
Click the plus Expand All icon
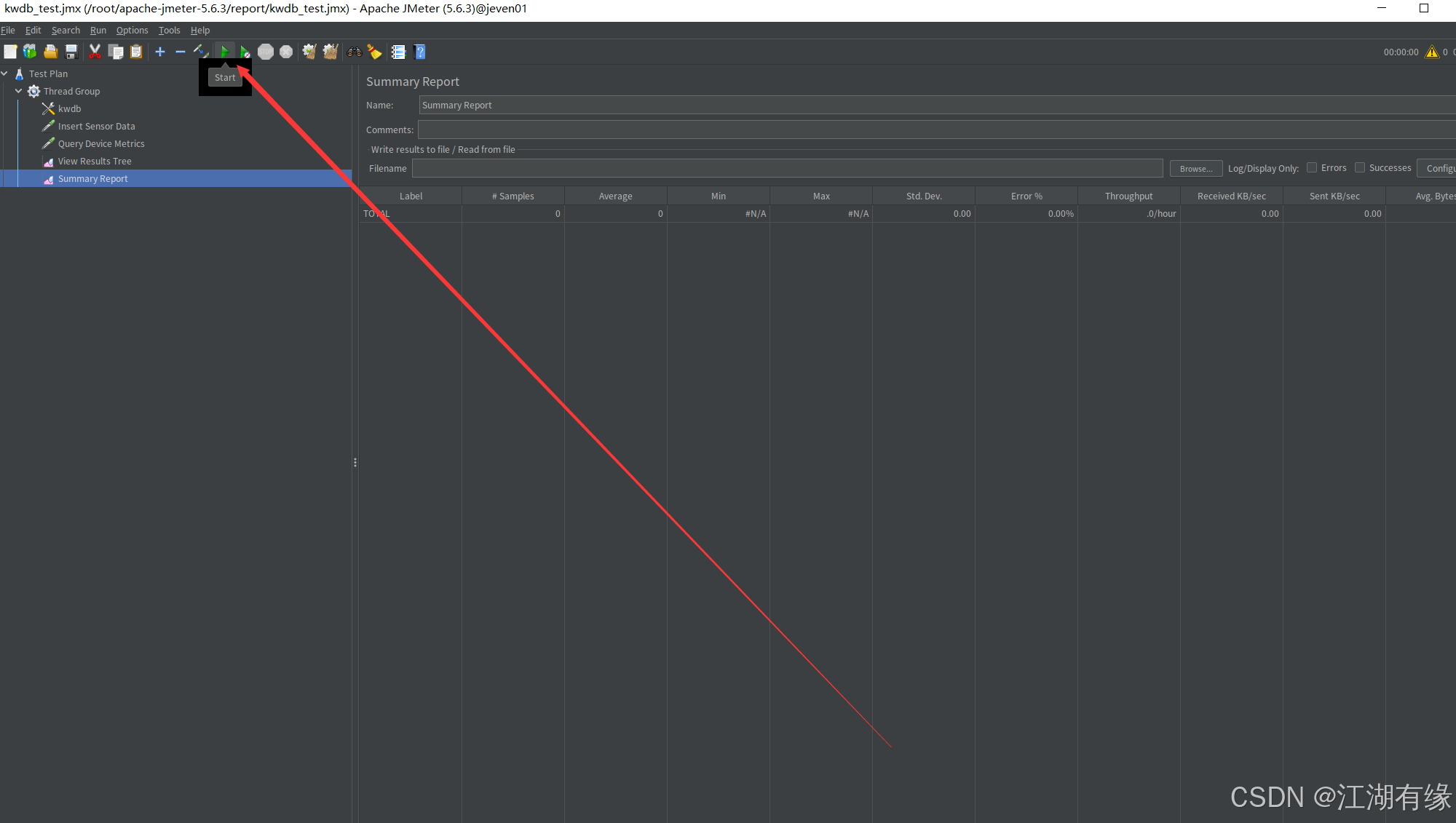tap(160, 52)
